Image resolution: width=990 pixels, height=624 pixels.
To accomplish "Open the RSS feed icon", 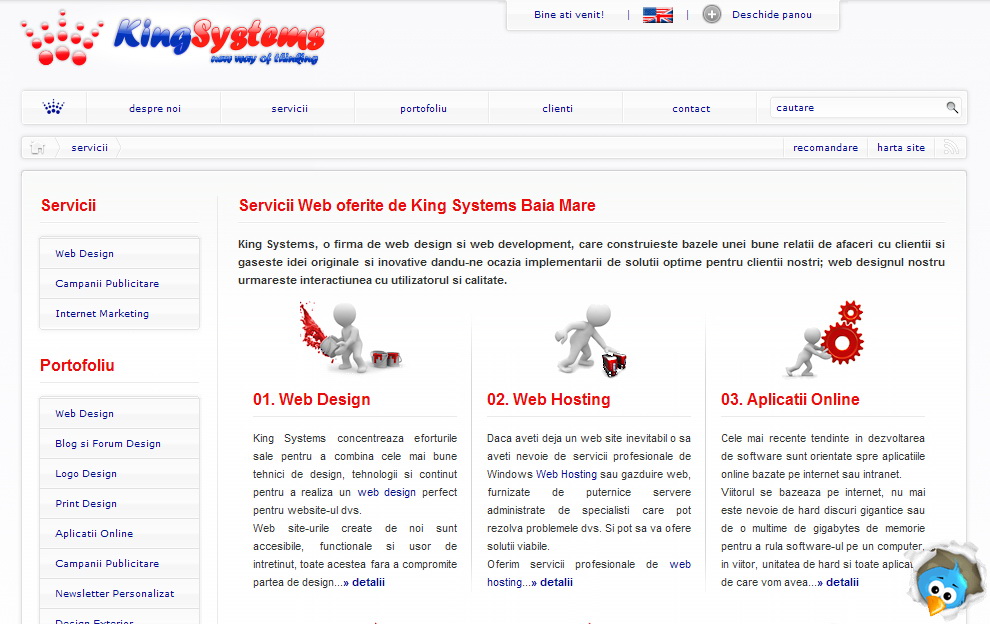I will pyautogui.click(x=951, y=148).
